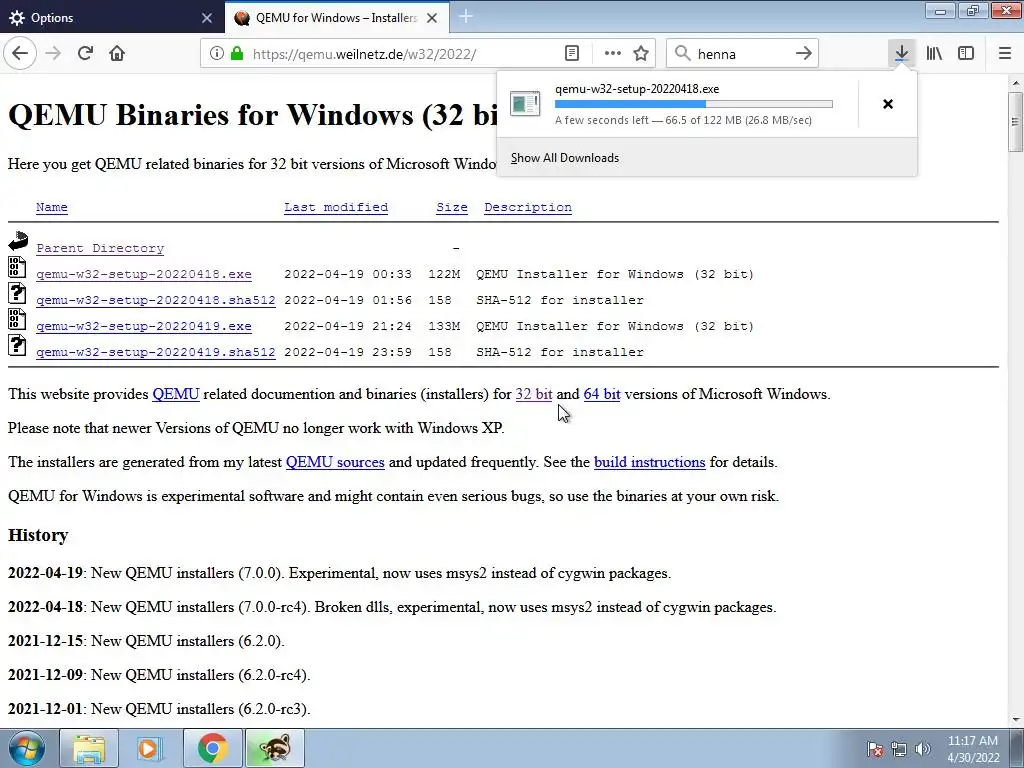1024x768 pixels.
Task: Go to the browser home page
Action: (117, 53)
